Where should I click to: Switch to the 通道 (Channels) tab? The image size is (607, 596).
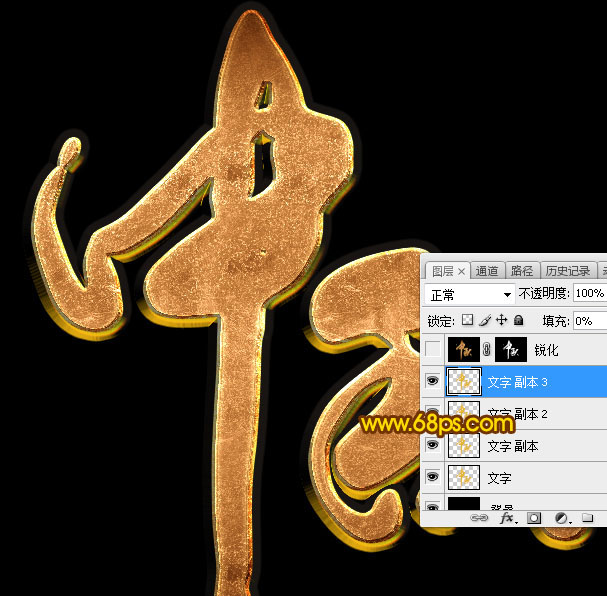pyautogui.click(x=487, y=271)
